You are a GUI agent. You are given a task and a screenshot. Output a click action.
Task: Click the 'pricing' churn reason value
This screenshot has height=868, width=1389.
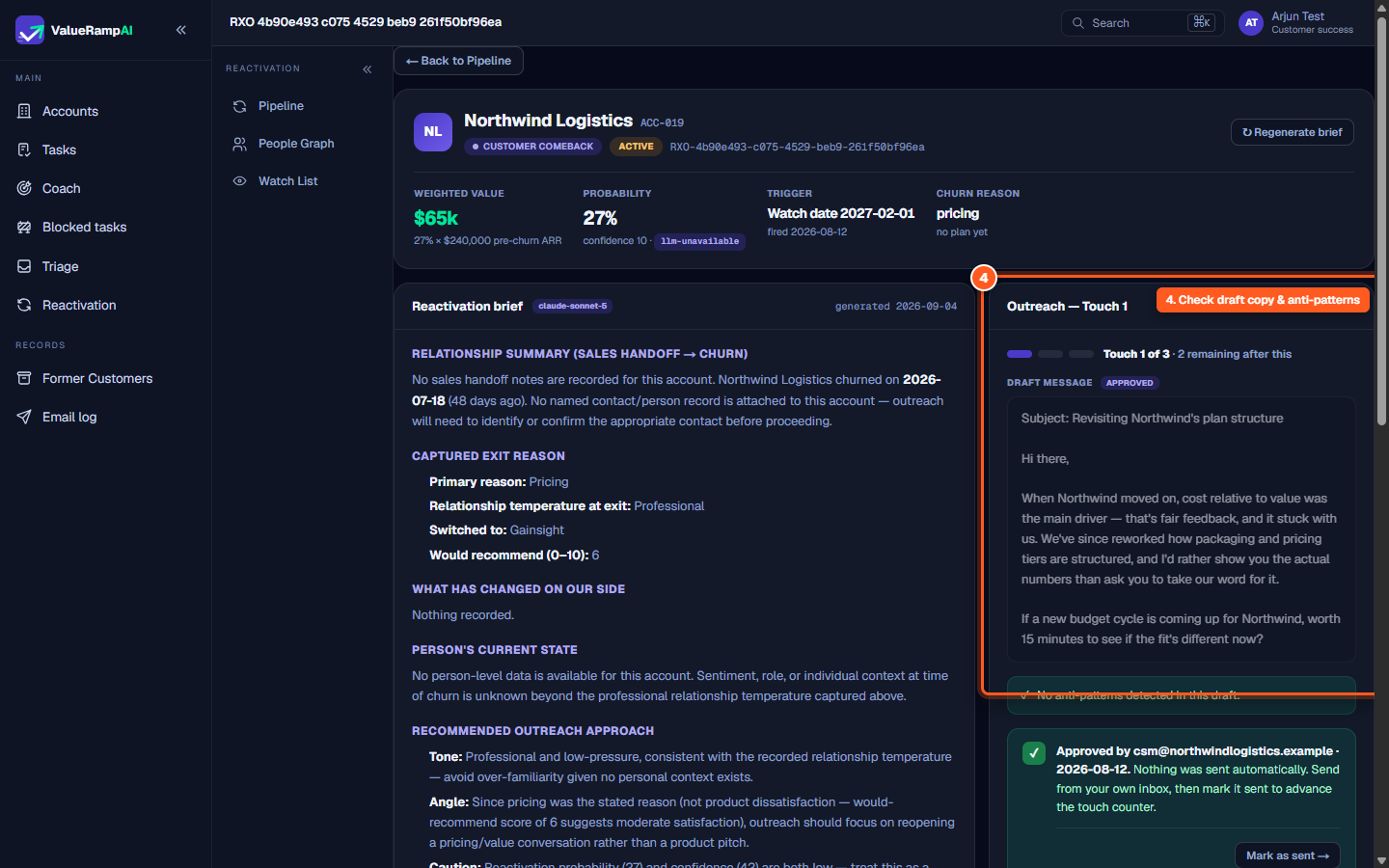(x=957, y=213)
